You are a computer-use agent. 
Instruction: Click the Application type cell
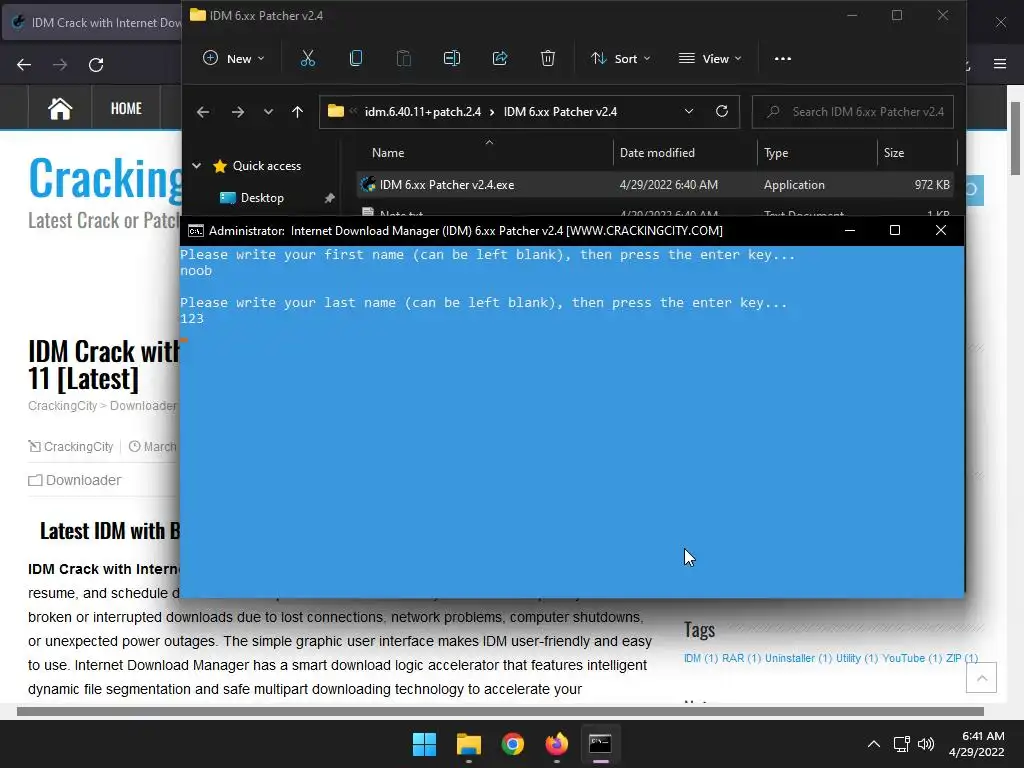[794, 185]
